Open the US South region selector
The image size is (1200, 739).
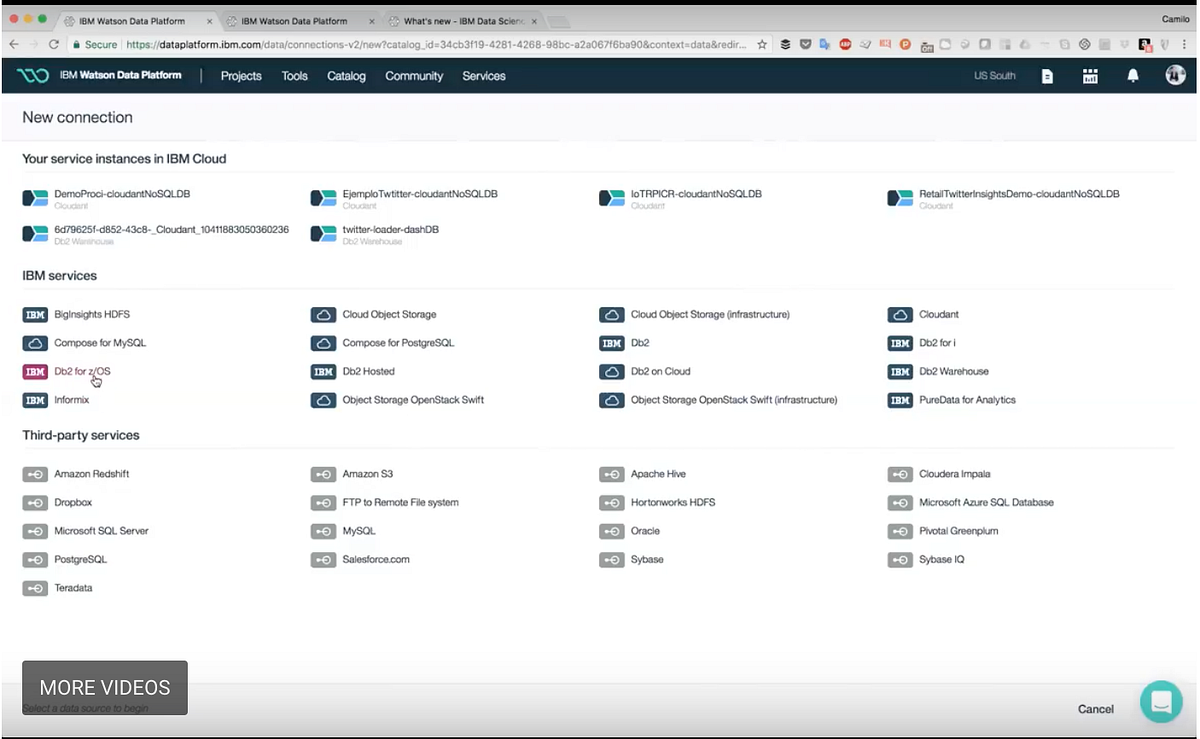click(x=994, y=75)
